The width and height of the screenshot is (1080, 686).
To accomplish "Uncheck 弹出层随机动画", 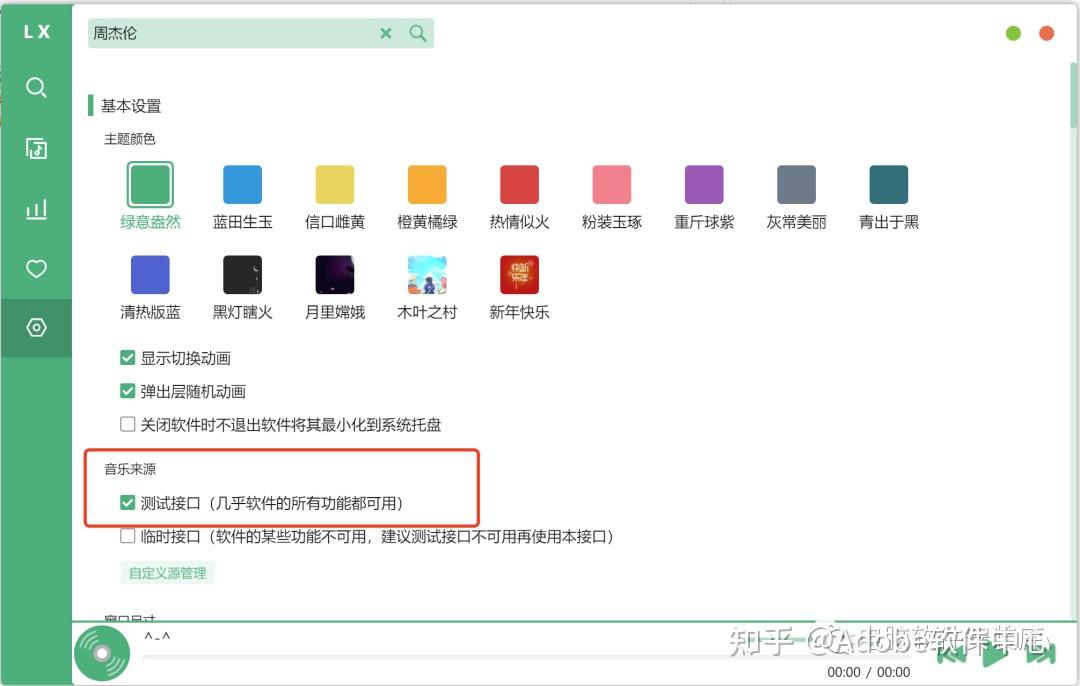I will pos(128,389).
